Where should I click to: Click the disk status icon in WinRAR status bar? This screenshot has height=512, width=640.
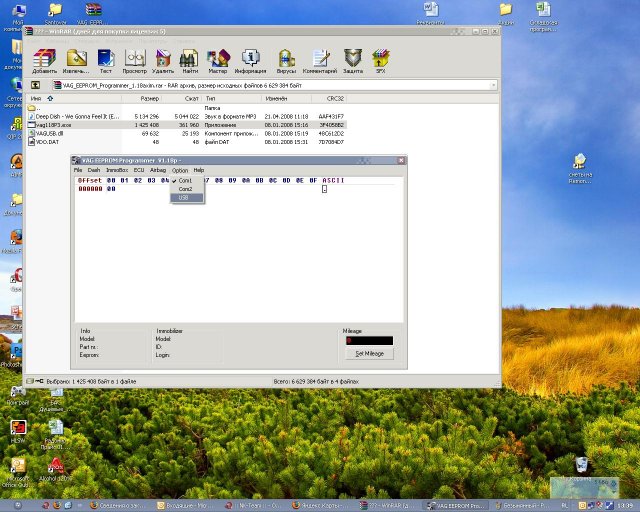click(x=29, y=381)
